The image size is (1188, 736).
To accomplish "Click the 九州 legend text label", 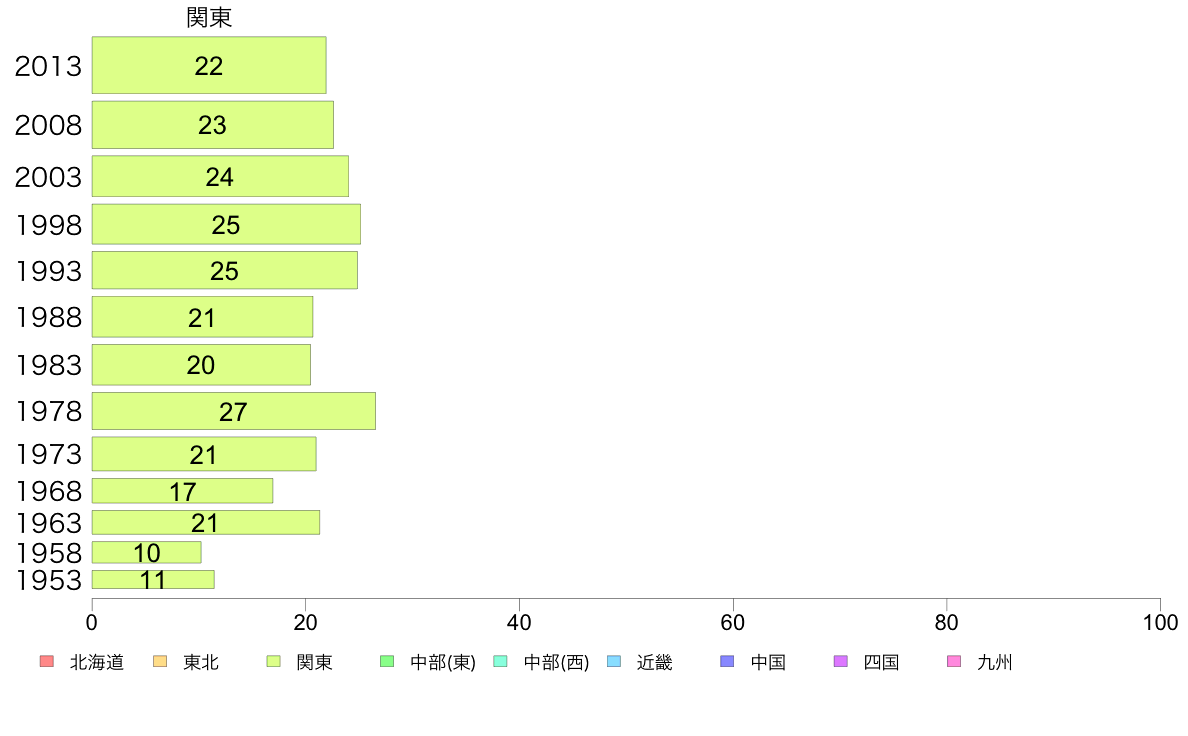I will click(x=995, y=662).
